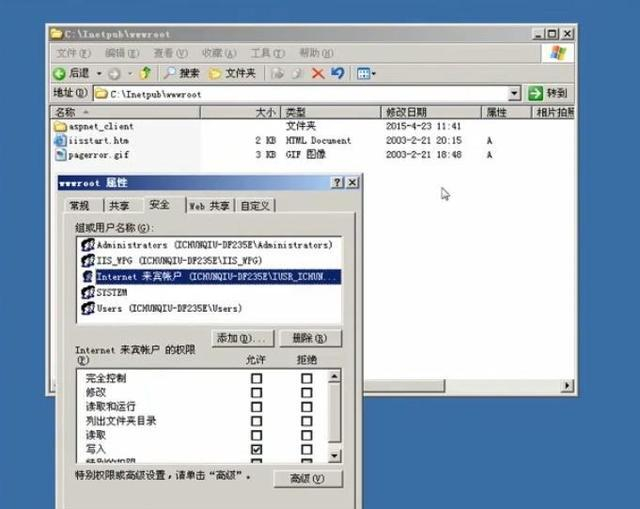Screen dimensions: 640x509
Task: Switch to the General (常规) tab
Action: click(80, 205)
